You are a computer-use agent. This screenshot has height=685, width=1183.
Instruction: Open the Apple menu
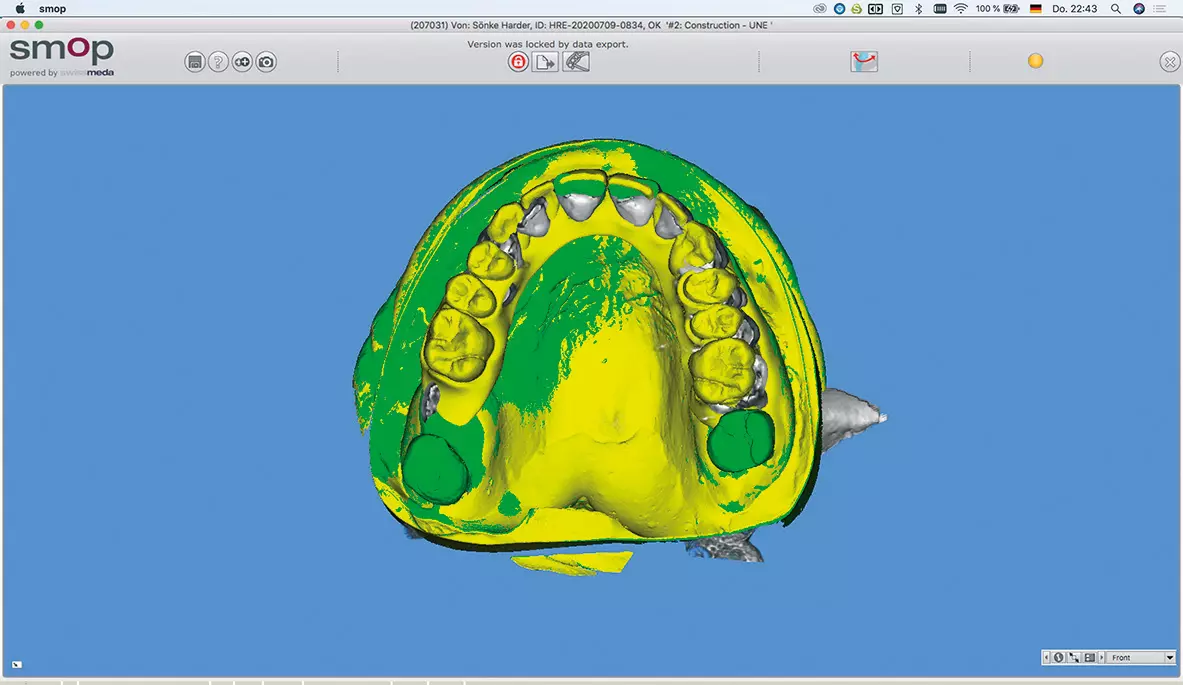point(20,9)
